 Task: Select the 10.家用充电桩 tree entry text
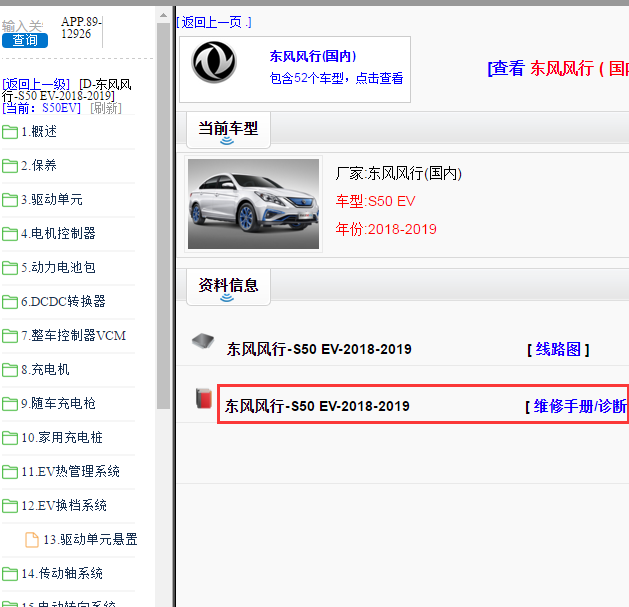(62, 437)
